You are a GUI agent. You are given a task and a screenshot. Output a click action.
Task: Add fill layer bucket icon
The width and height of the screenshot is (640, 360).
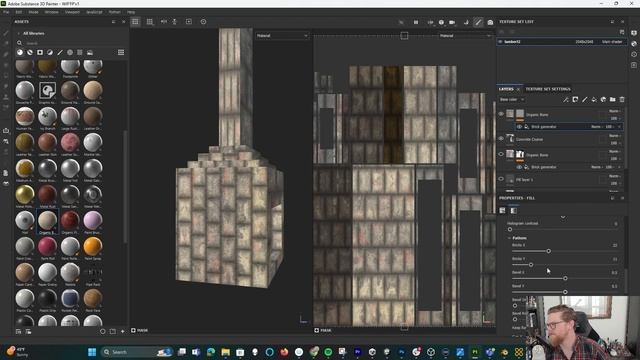pos(594,100)
